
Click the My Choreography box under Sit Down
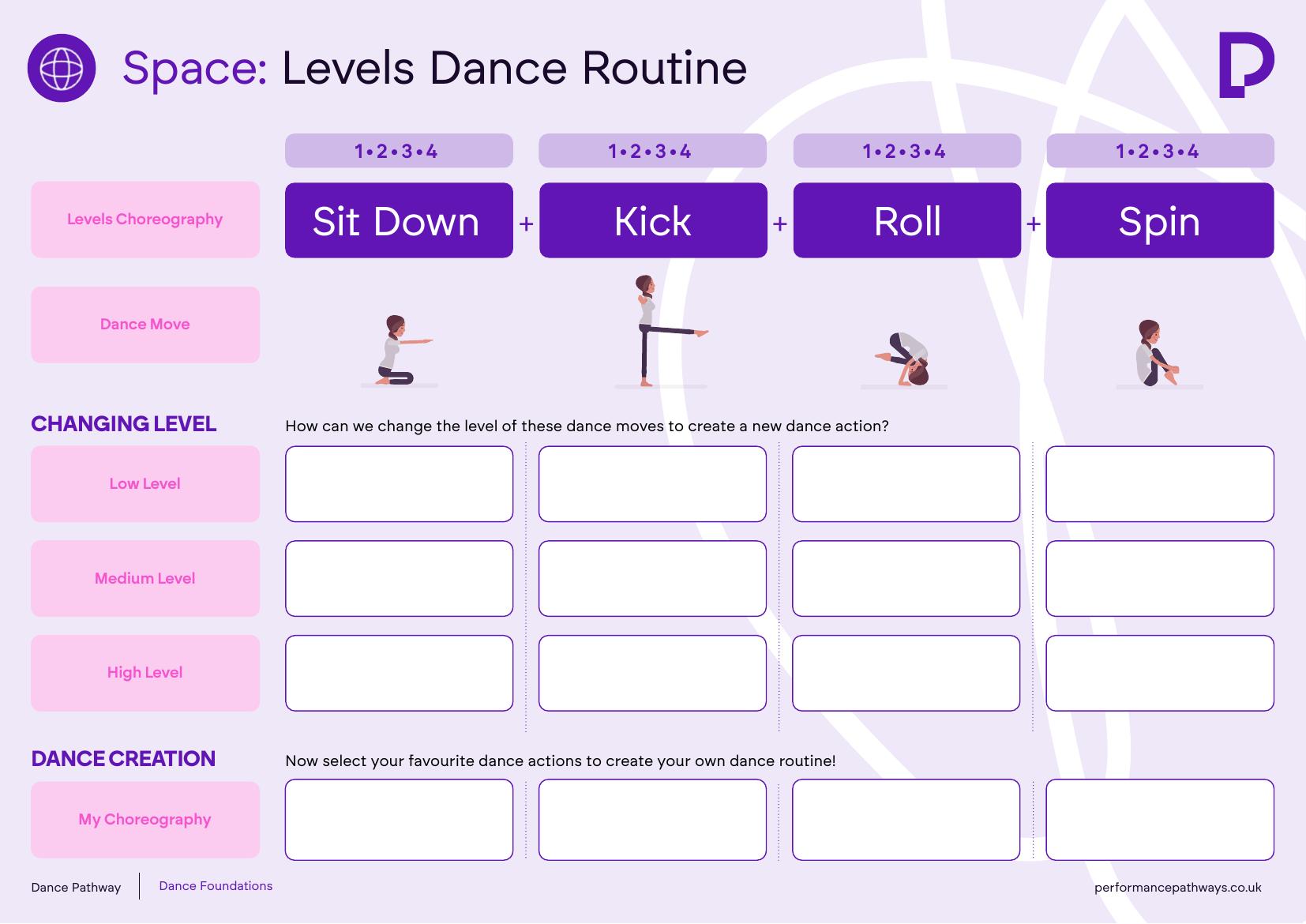coord(399,820)
